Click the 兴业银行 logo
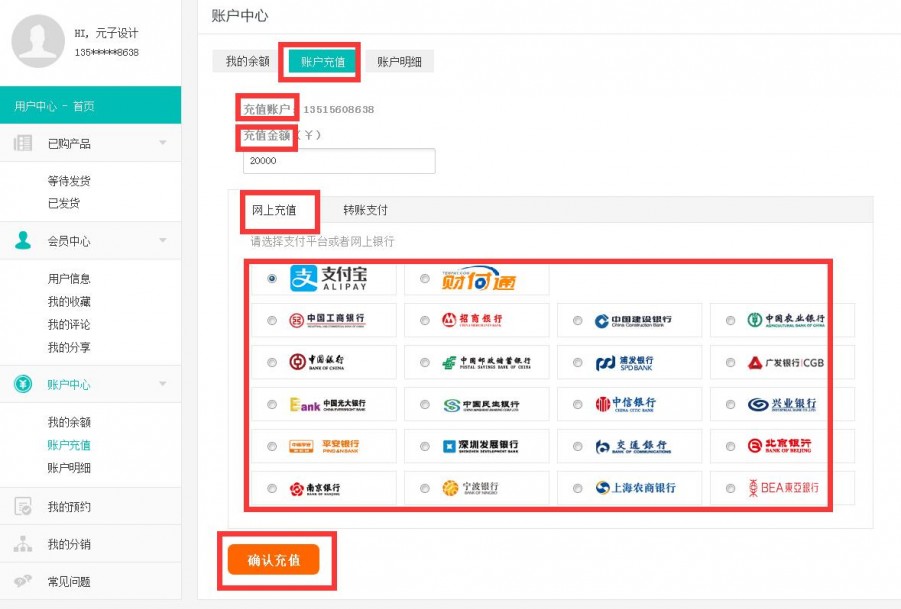 781,404
